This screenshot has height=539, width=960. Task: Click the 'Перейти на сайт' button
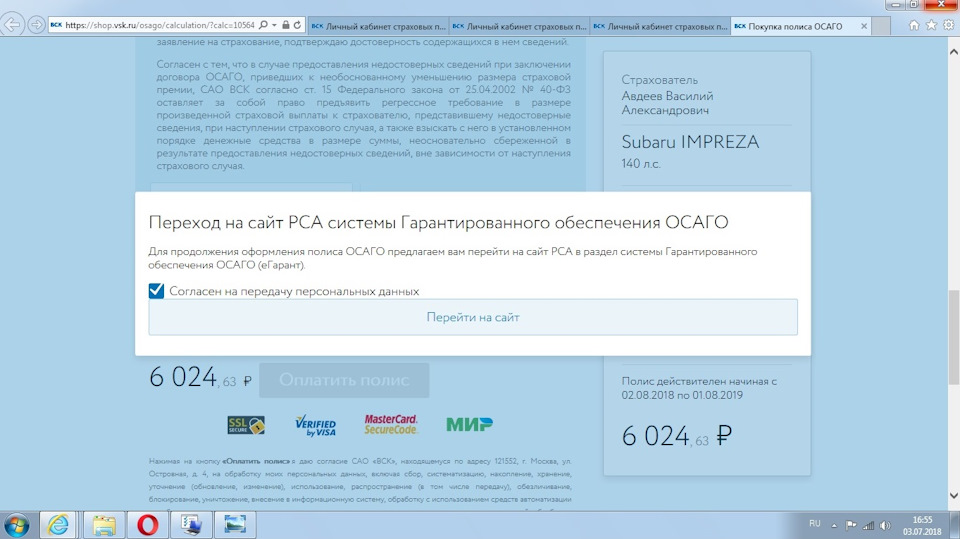click(473, 317)
